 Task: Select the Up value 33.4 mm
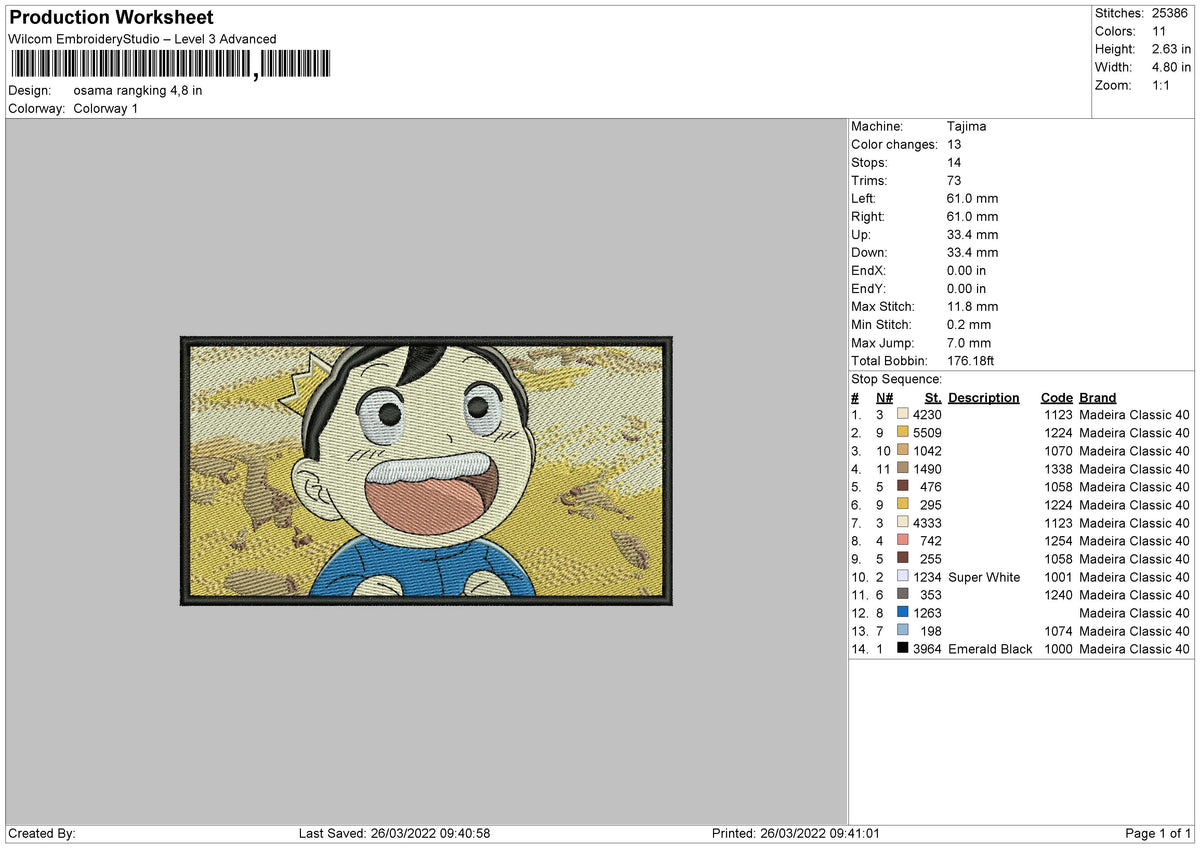(x=972, y=235)
